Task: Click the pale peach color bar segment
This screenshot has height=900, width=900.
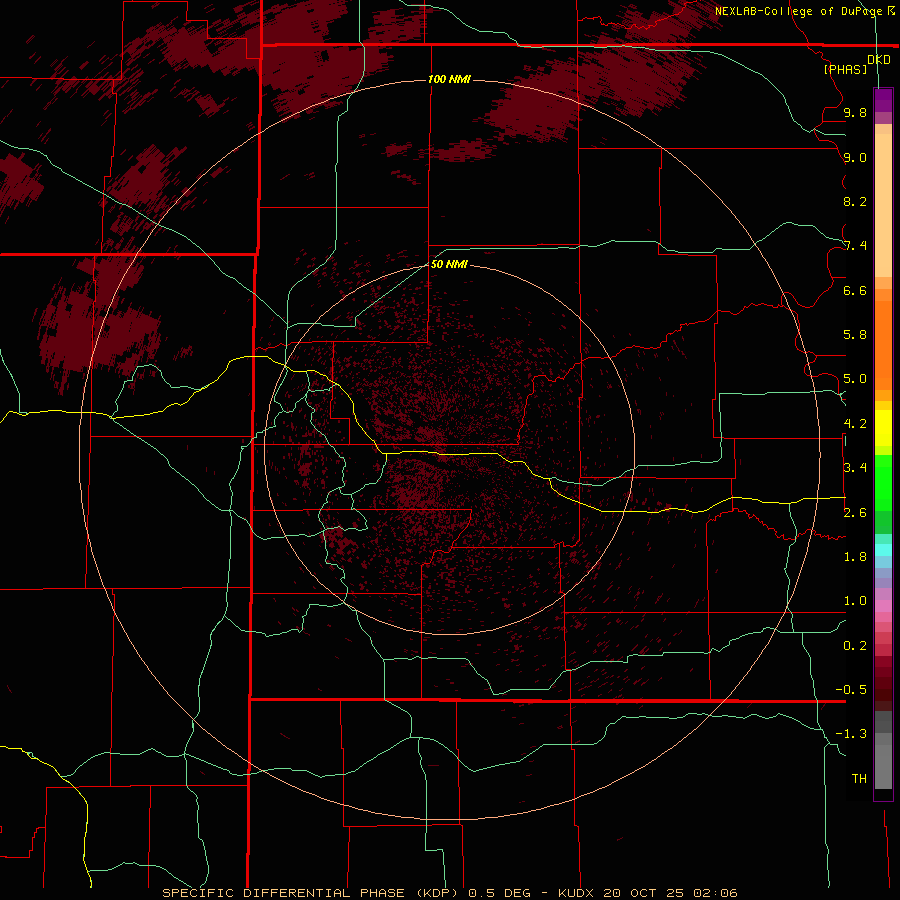Action: pos(883,205)
